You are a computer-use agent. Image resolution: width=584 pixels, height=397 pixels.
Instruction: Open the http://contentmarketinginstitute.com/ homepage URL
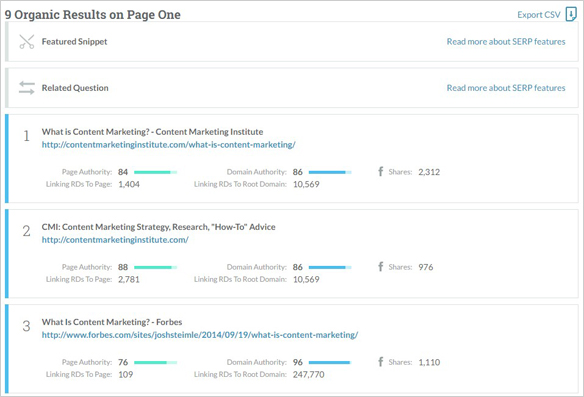coord(115,239)
